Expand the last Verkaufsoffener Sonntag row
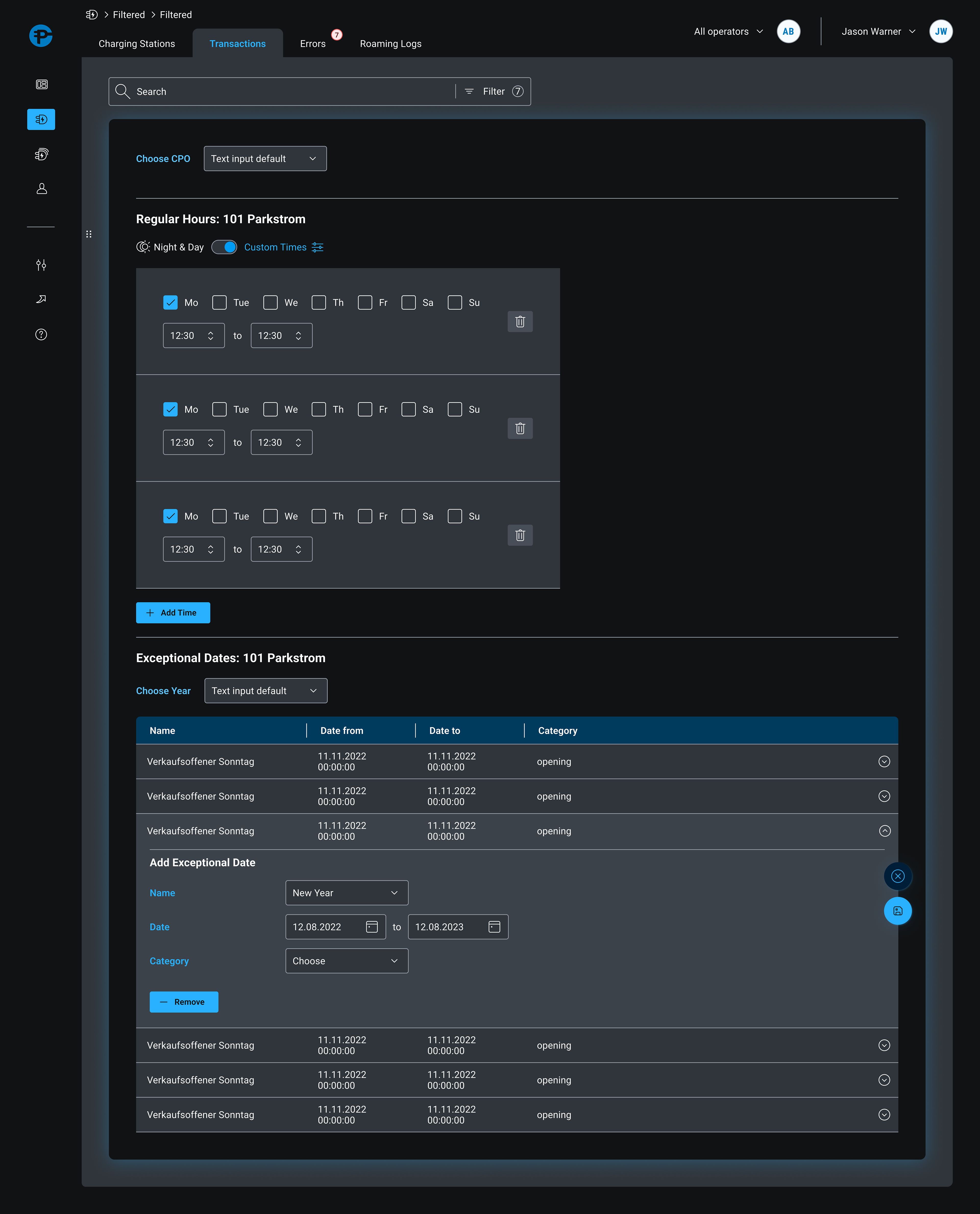The width and height of the screenshot is (980, 1214). point(885,1115)
